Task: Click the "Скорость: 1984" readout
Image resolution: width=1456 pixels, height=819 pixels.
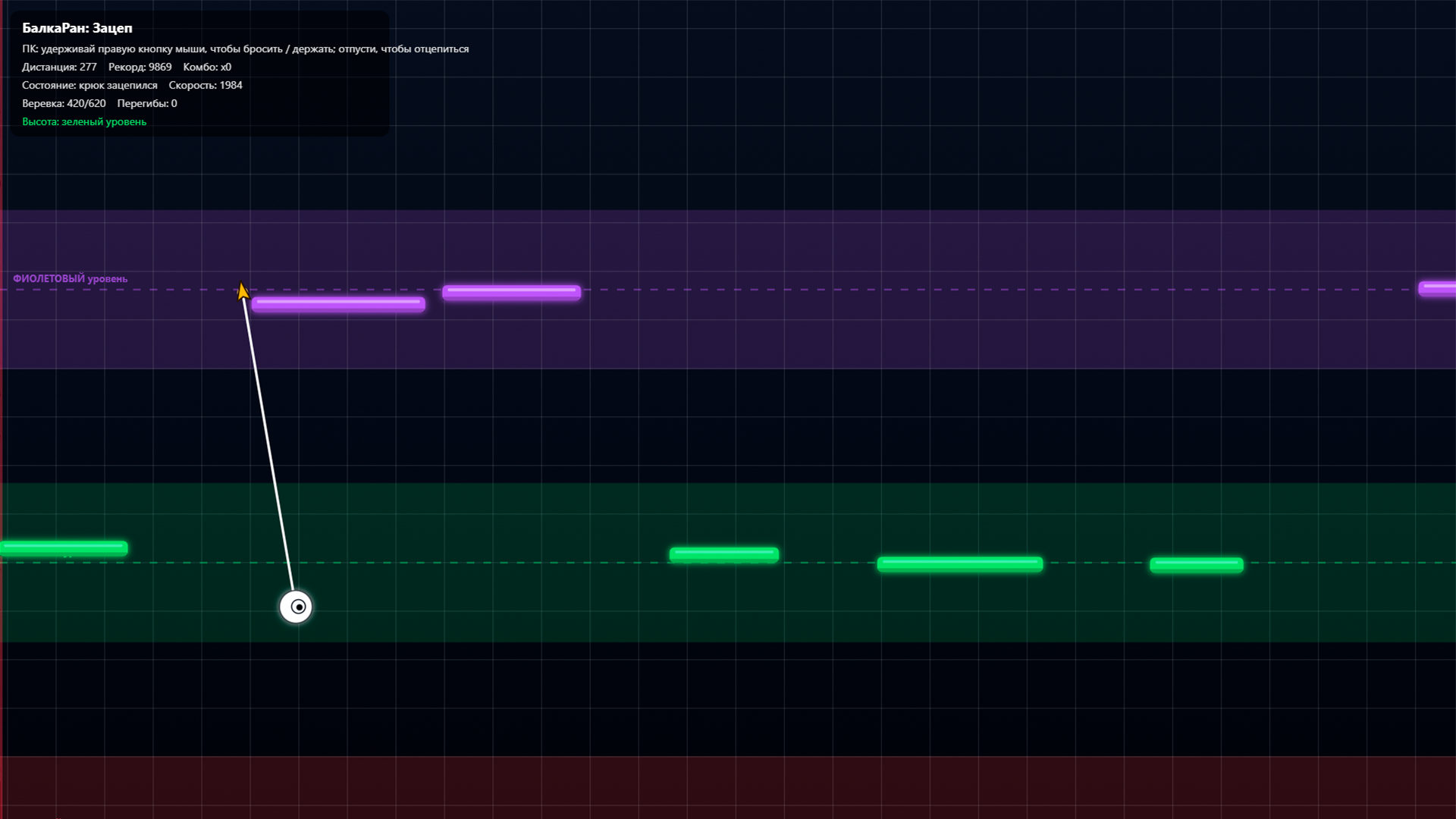Action: coord(206,85)
